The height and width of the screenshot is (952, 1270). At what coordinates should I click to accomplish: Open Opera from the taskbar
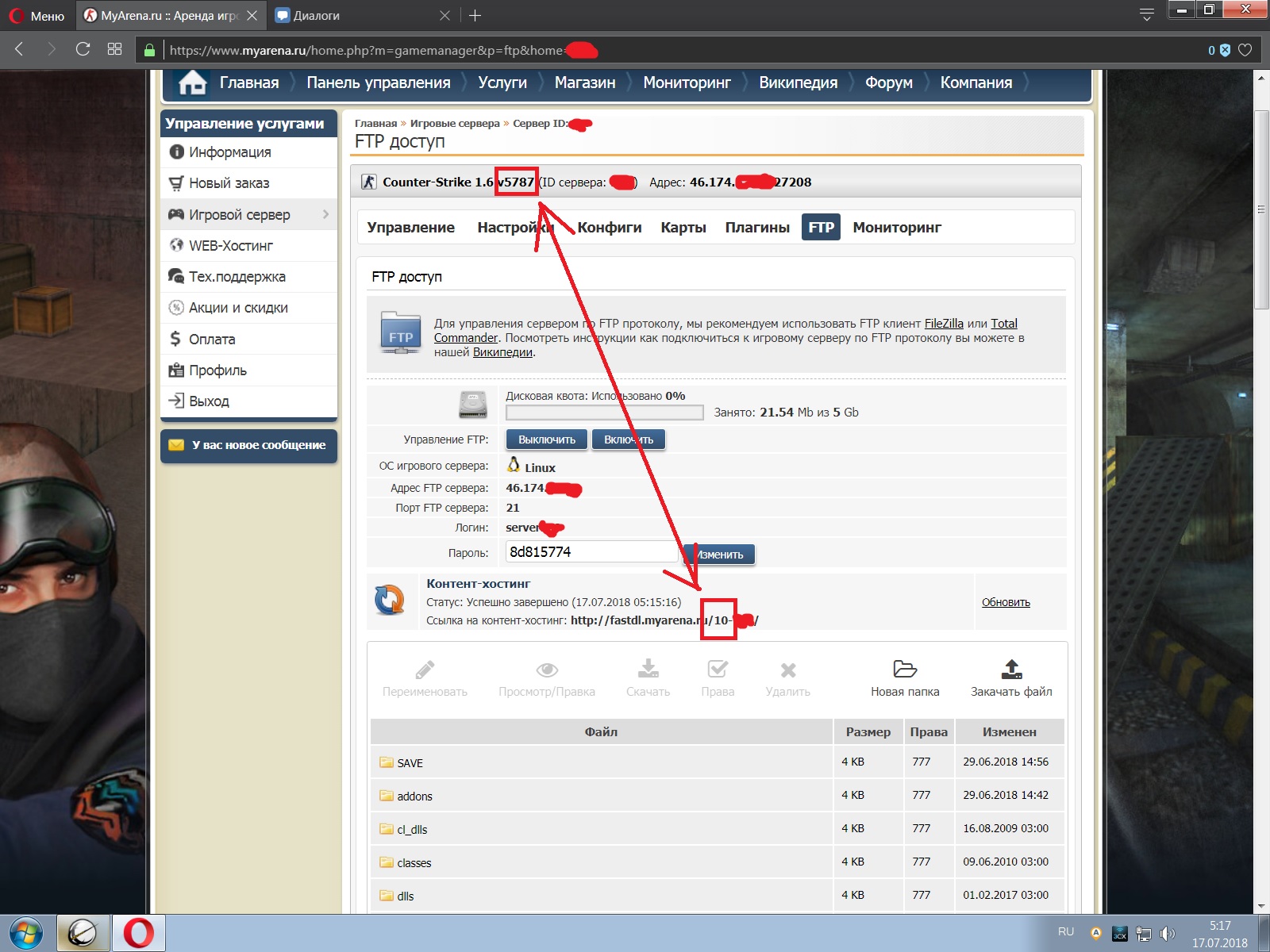(138, 933)
